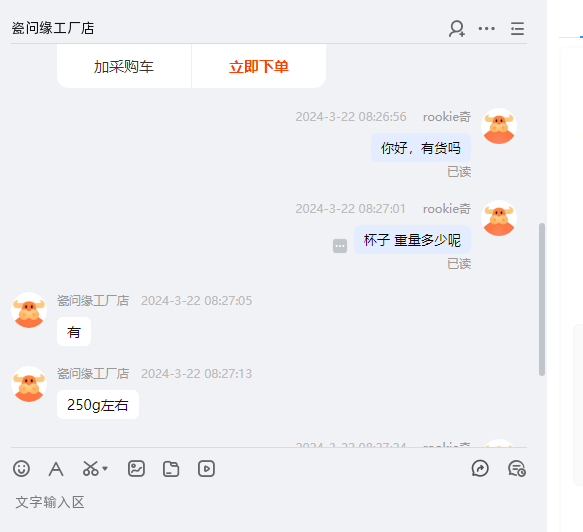Click the chat vertical scrollbar thumb
The height and width of the screenshot is (532, 583).
pos(542,299)
